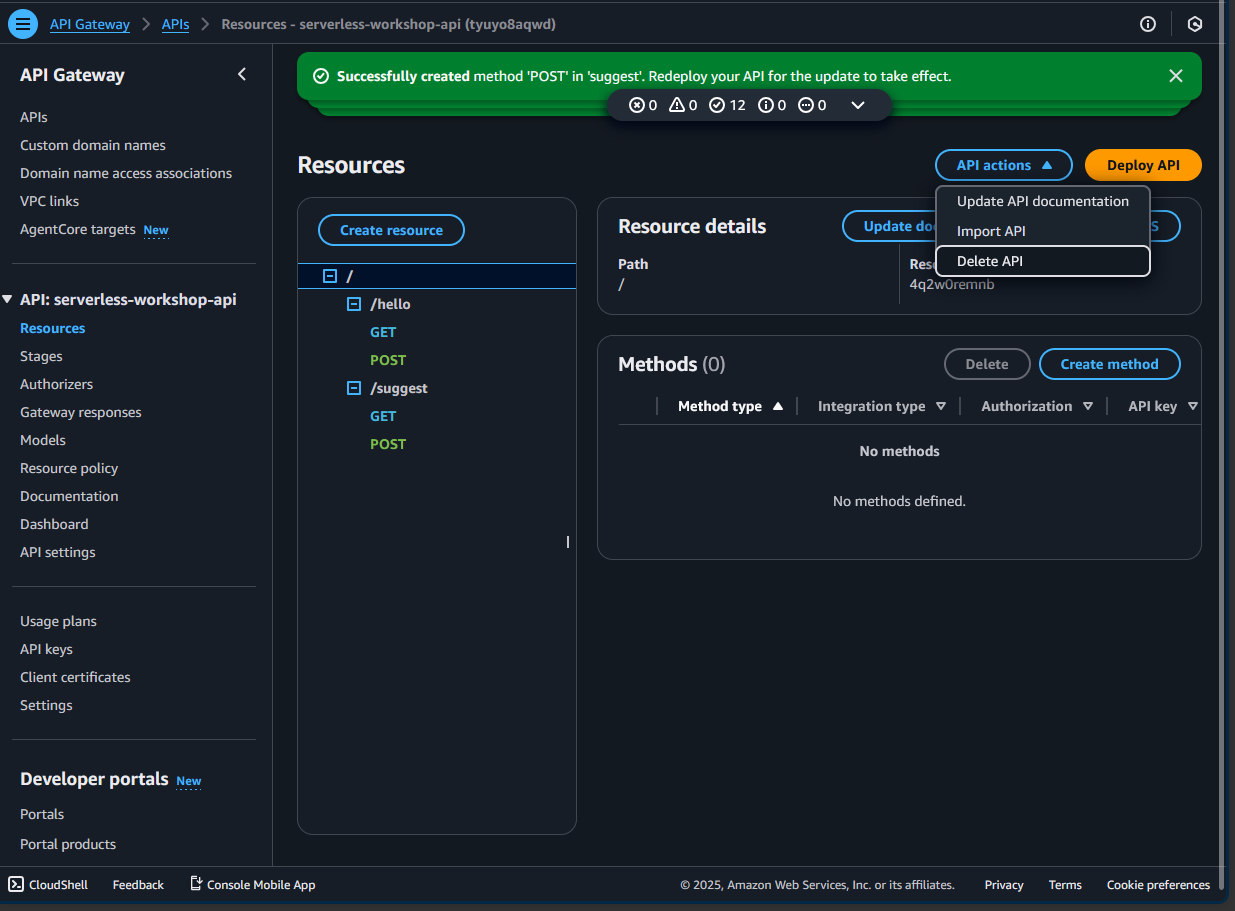Close the API actions dropdown button
1235x911 pixels.
tap(1003, 165)
